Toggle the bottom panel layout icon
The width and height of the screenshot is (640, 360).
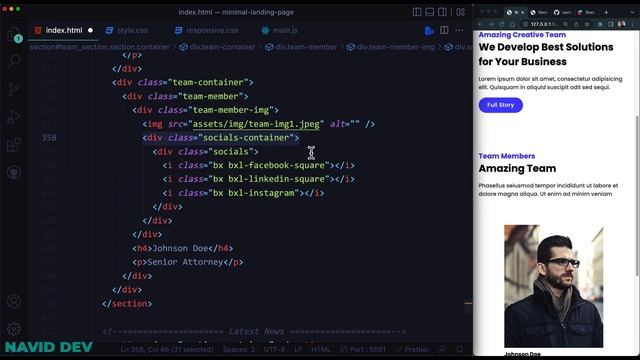point(429,12)
